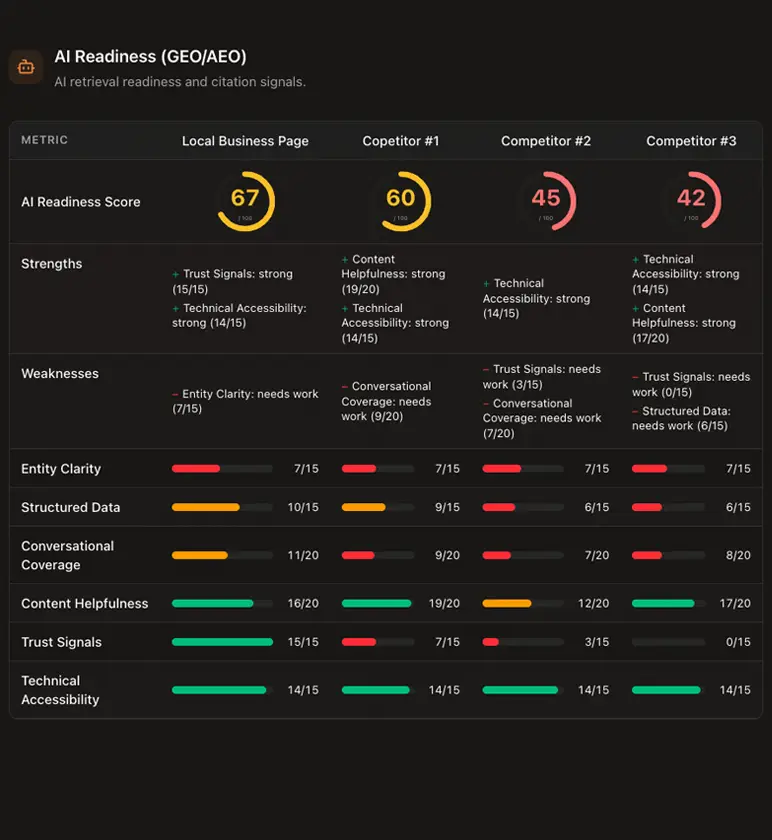Click the green Content Helpfulness bar scored 16/20
Image resolution: width=772 pixels, height=840 pixels.
click(213, 603)
